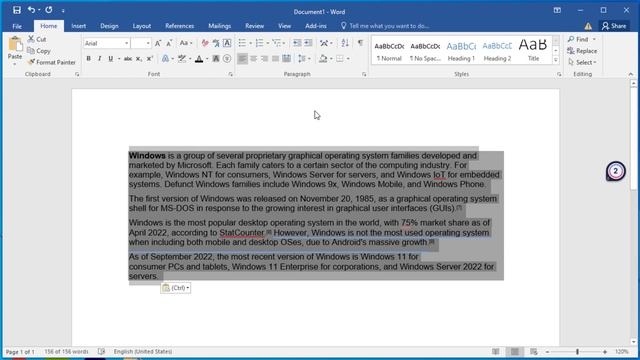Image resolution: width=640 pixels, height=360 pixels.
Task: Open the Font dialog box launcher
Action: tap(231, 74)
